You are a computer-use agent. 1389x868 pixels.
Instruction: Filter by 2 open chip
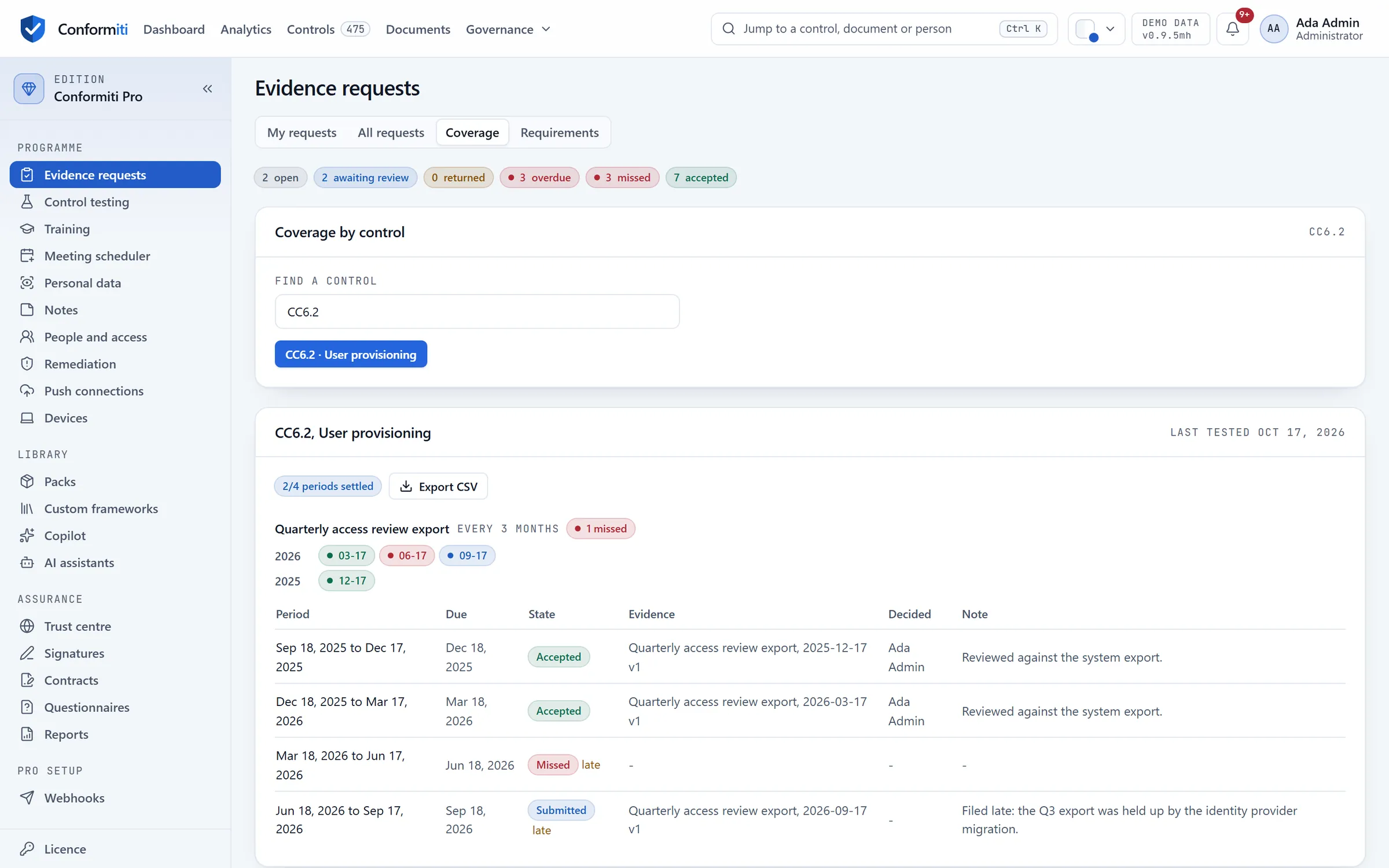(281, 178)
